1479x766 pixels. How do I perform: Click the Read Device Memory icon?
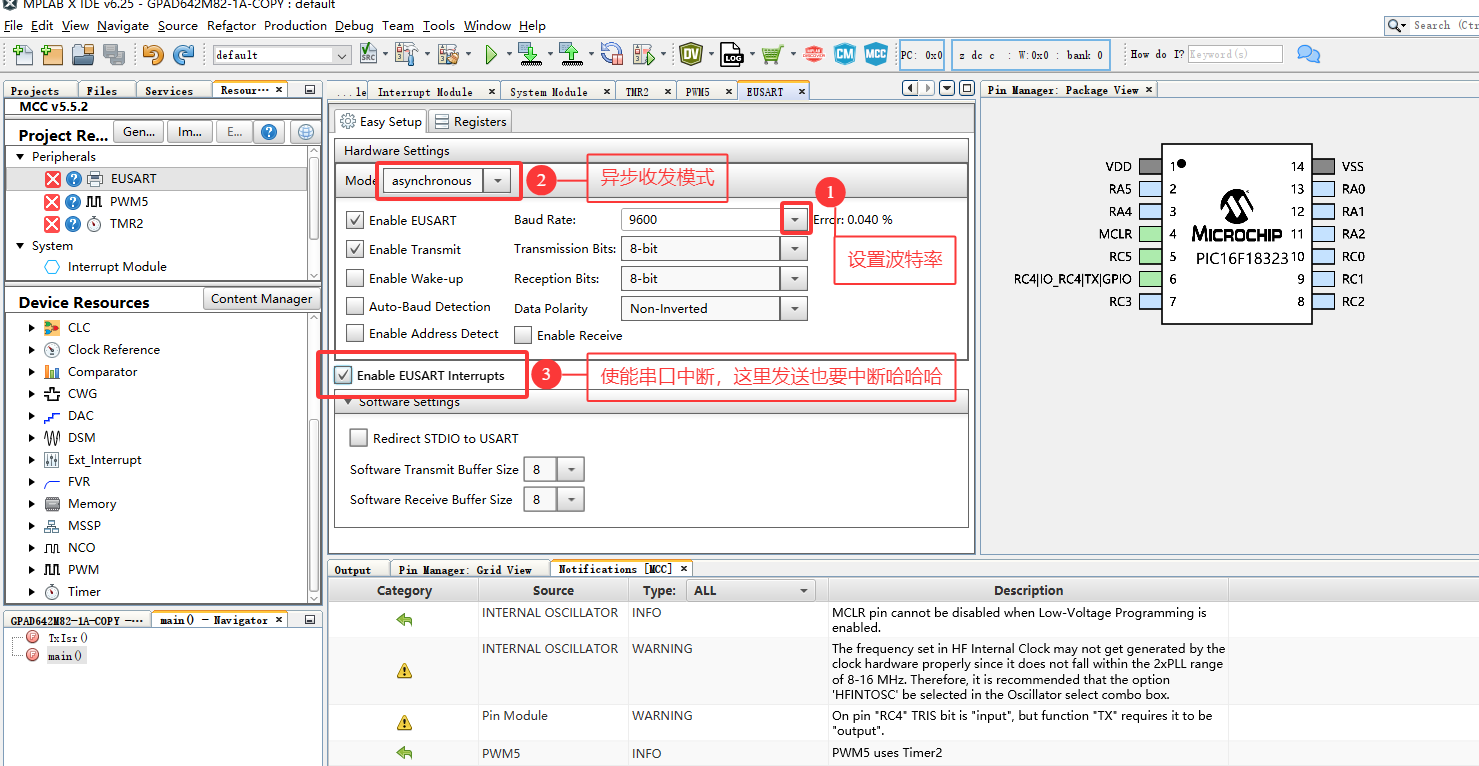tap(571, 54)
